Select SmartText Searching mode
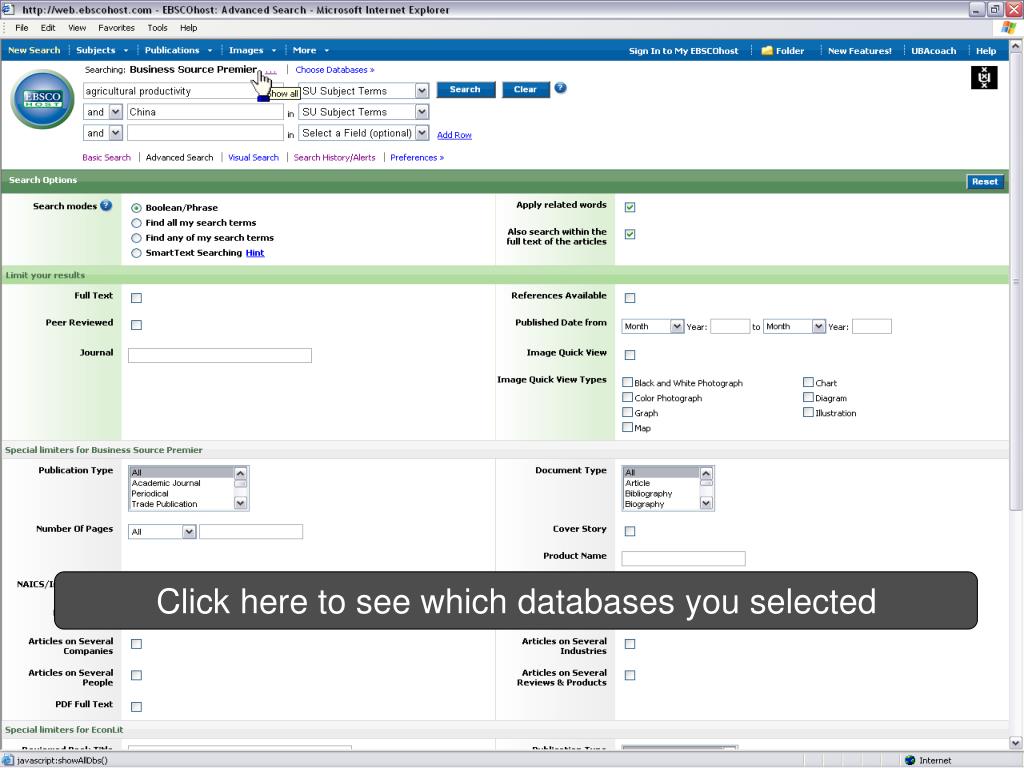 pos(136,253)
